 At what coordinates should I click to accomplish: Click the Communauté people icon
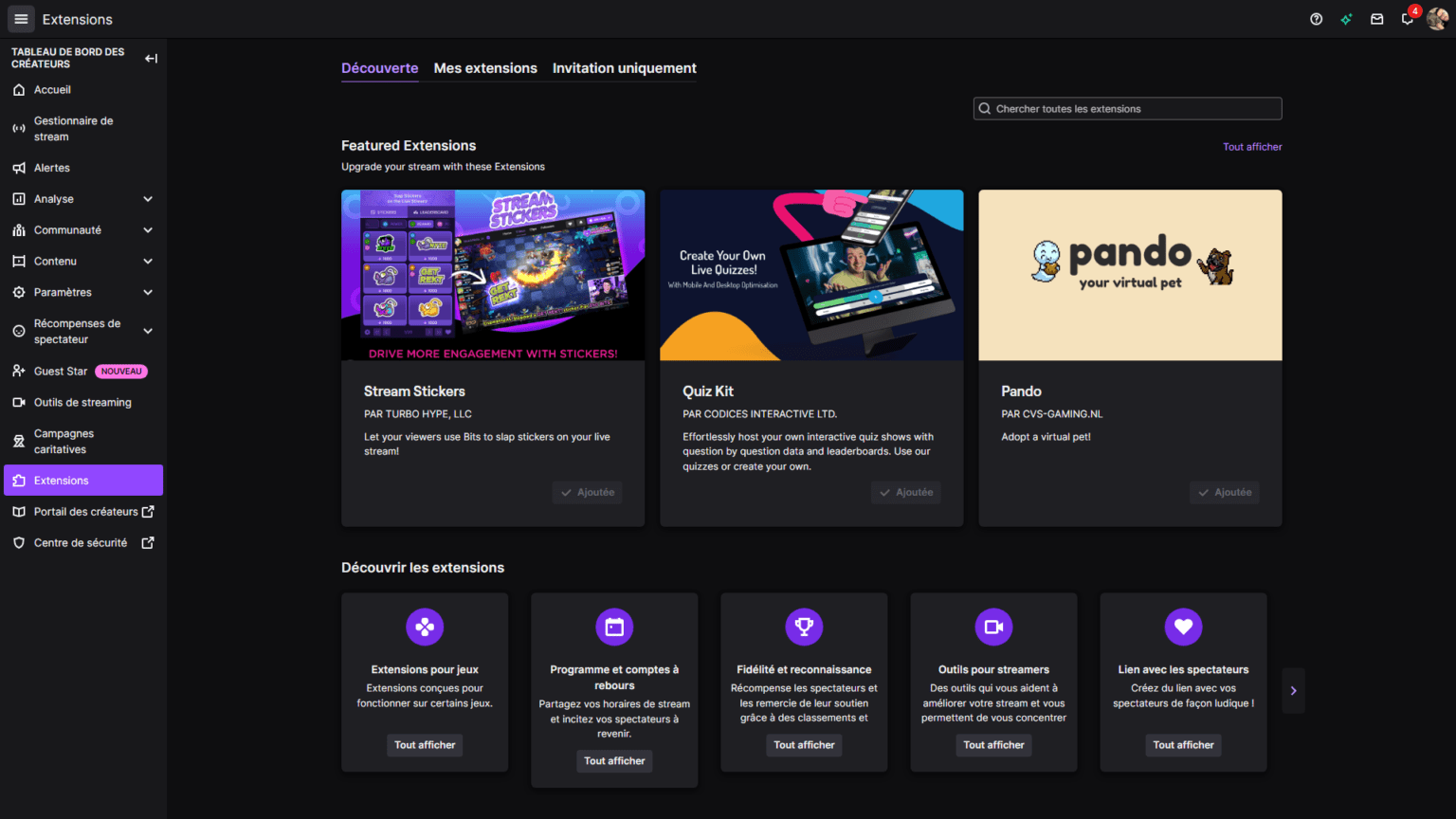(x=19, y=230)
